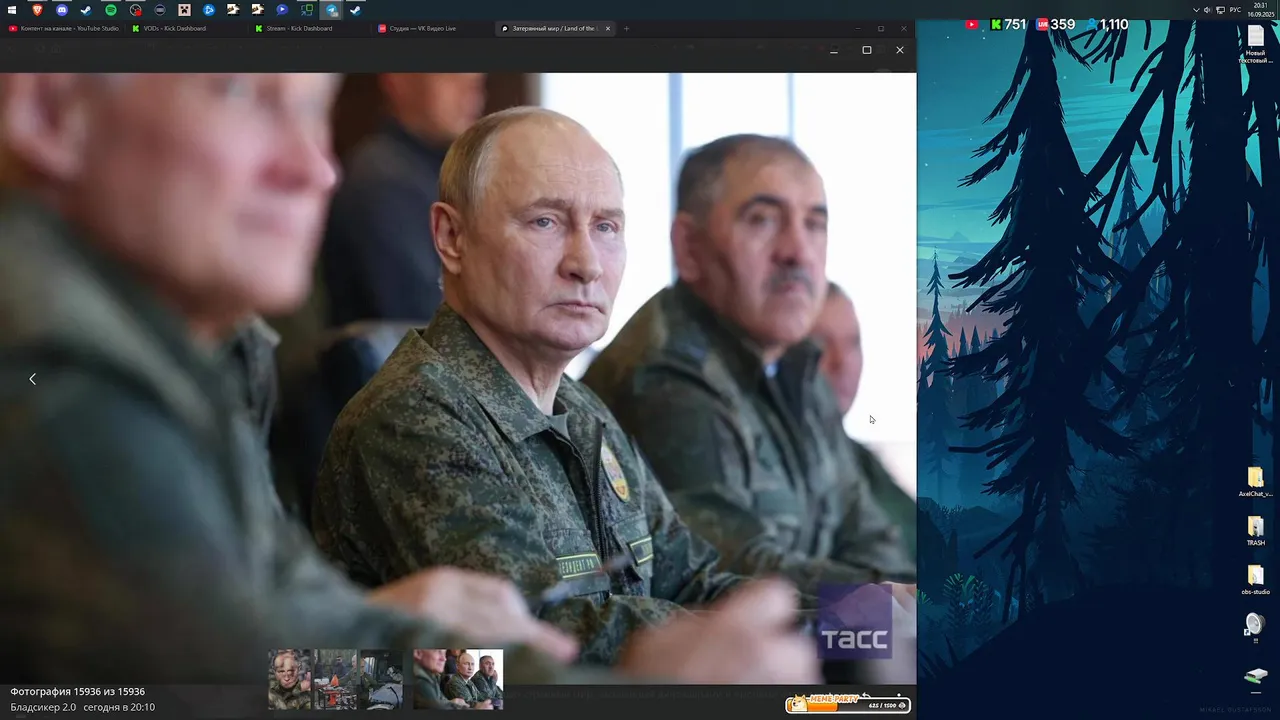Select the obs-studio desktop folder
The image size is (1280, 720).
[1255, 580]
